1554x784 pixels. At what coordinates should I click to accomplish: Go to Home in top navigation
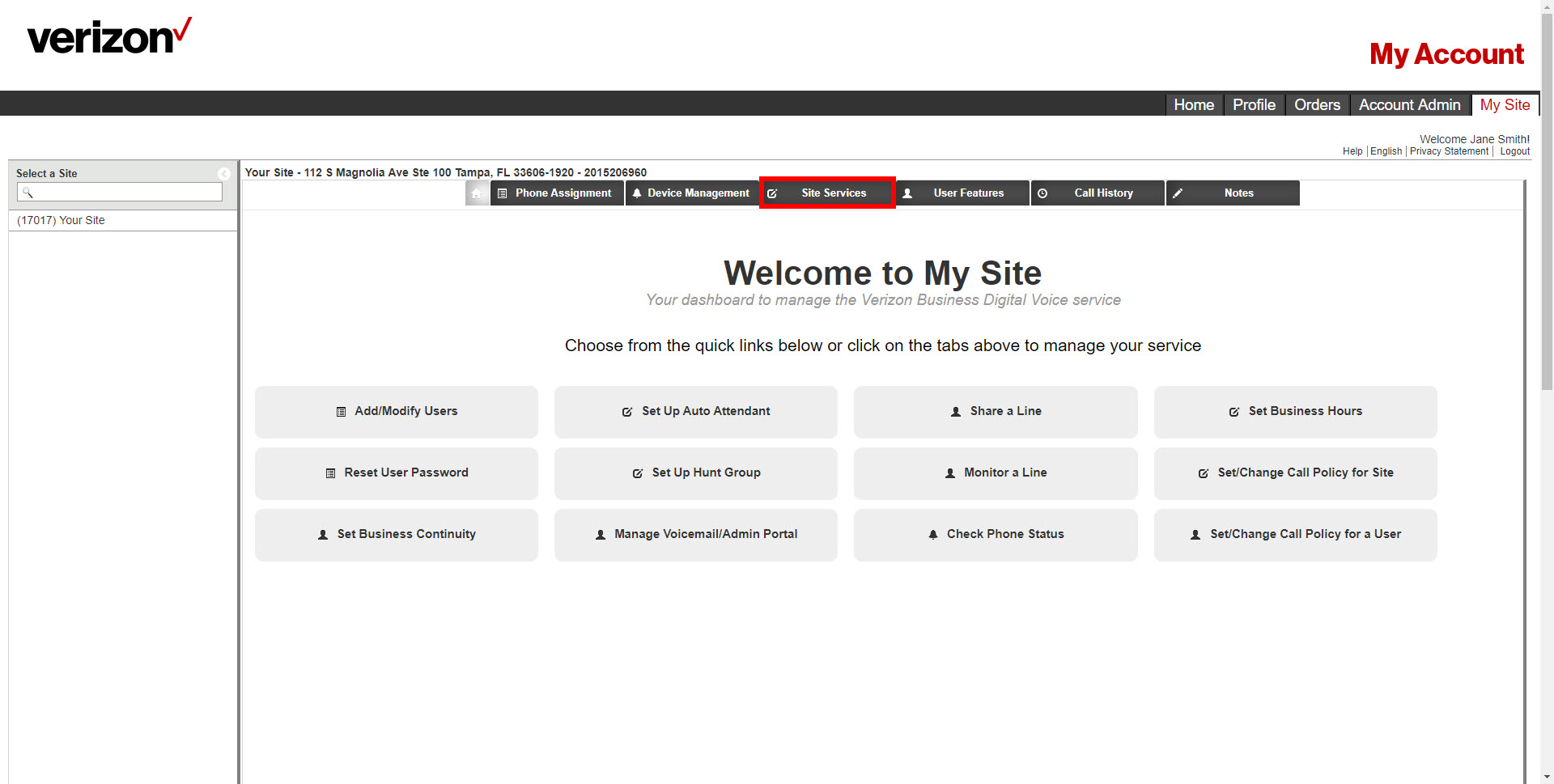click(1194, 104)
